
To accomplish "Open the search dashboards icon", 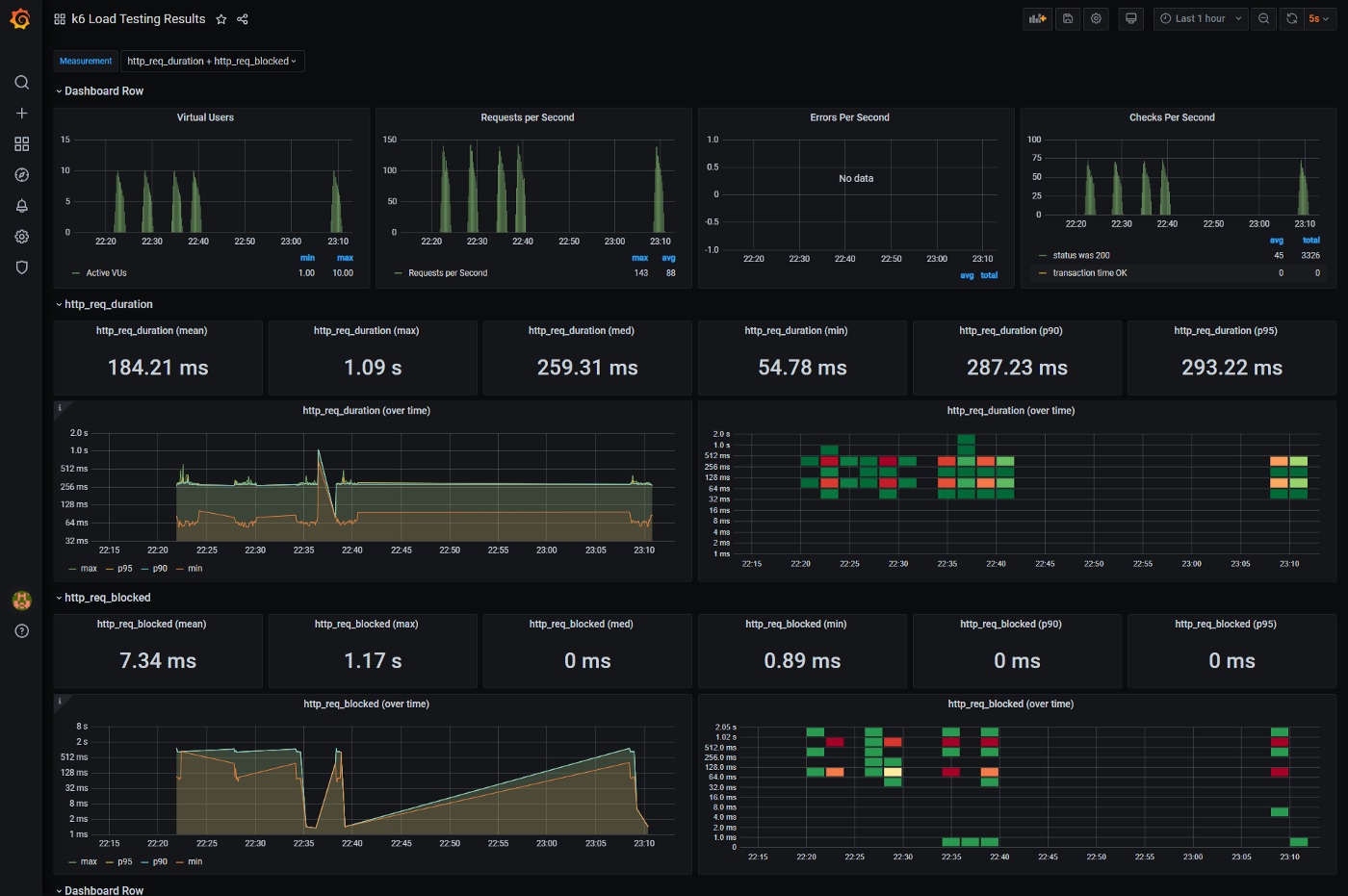I will click(x=21, y=83).
